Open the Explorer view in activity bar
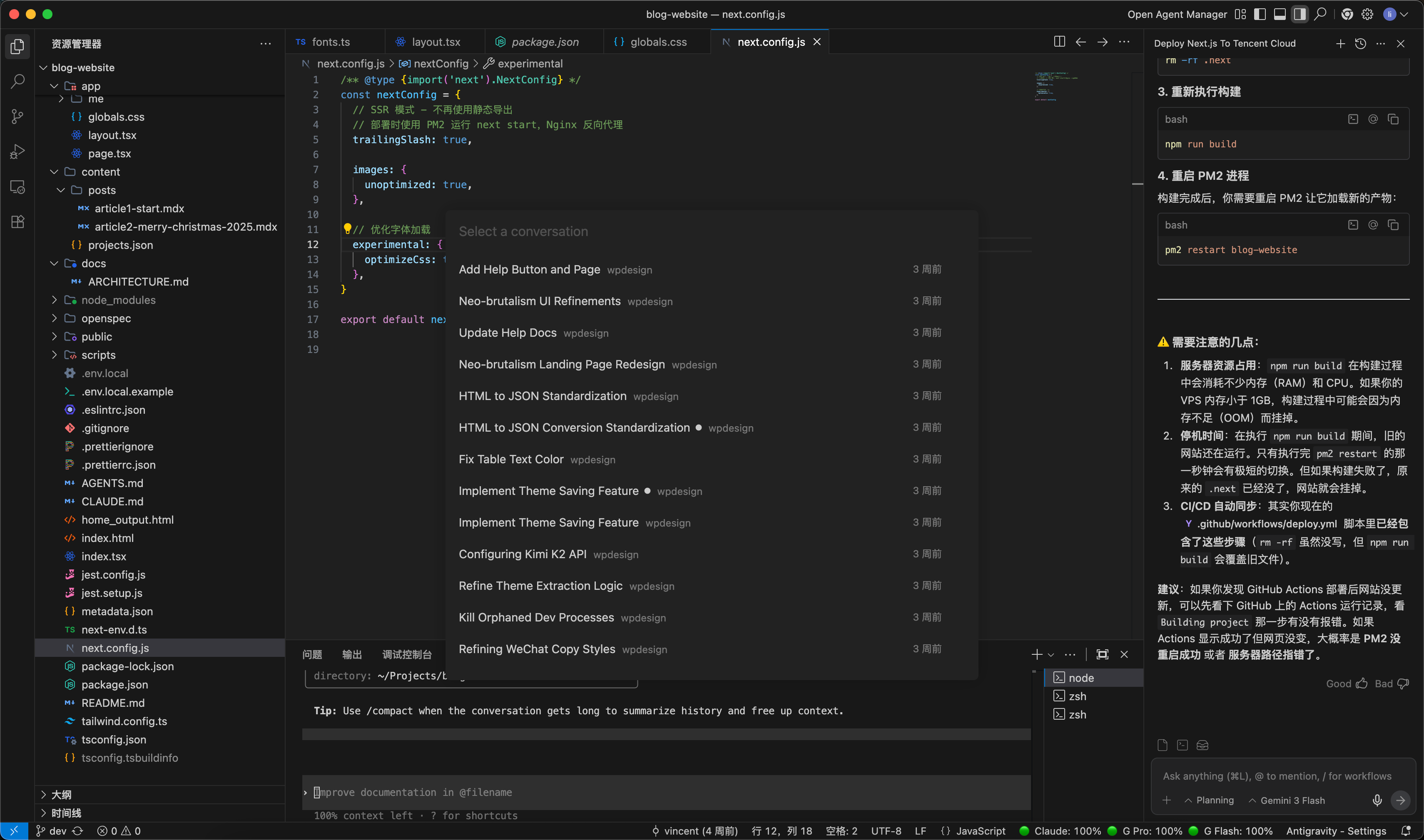The height and width of the screenshot is (840, 1424). pos(17,47)
